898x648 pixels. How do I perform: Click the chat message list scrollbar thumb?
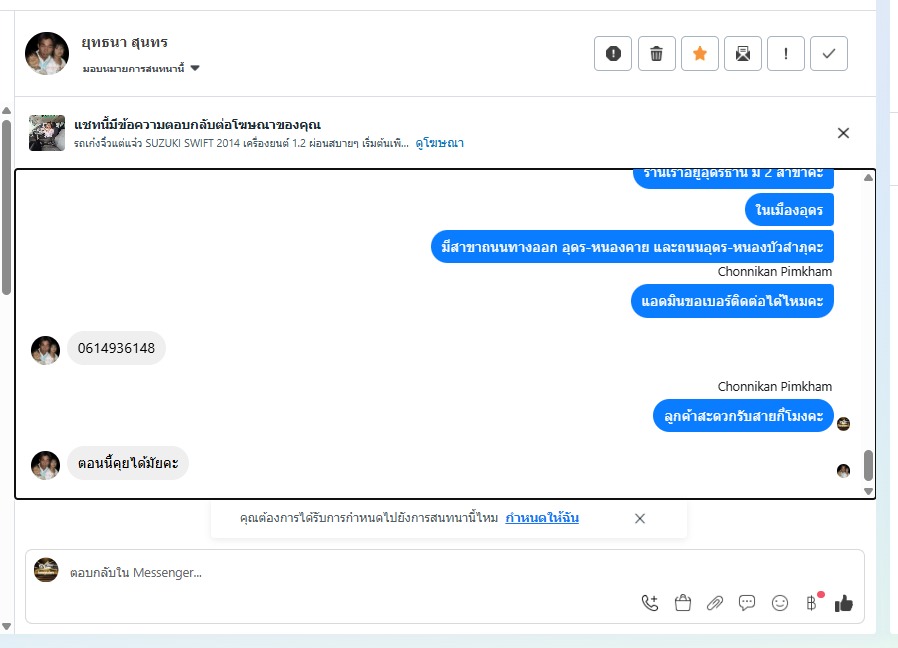coord(868,465)
